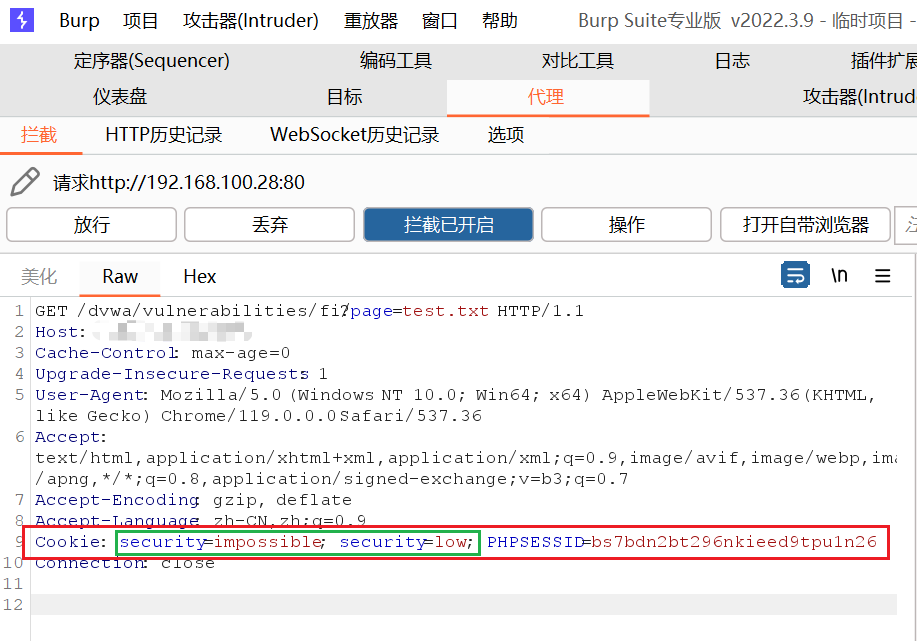Select the 拦截 sub-tab

point(39,135)
